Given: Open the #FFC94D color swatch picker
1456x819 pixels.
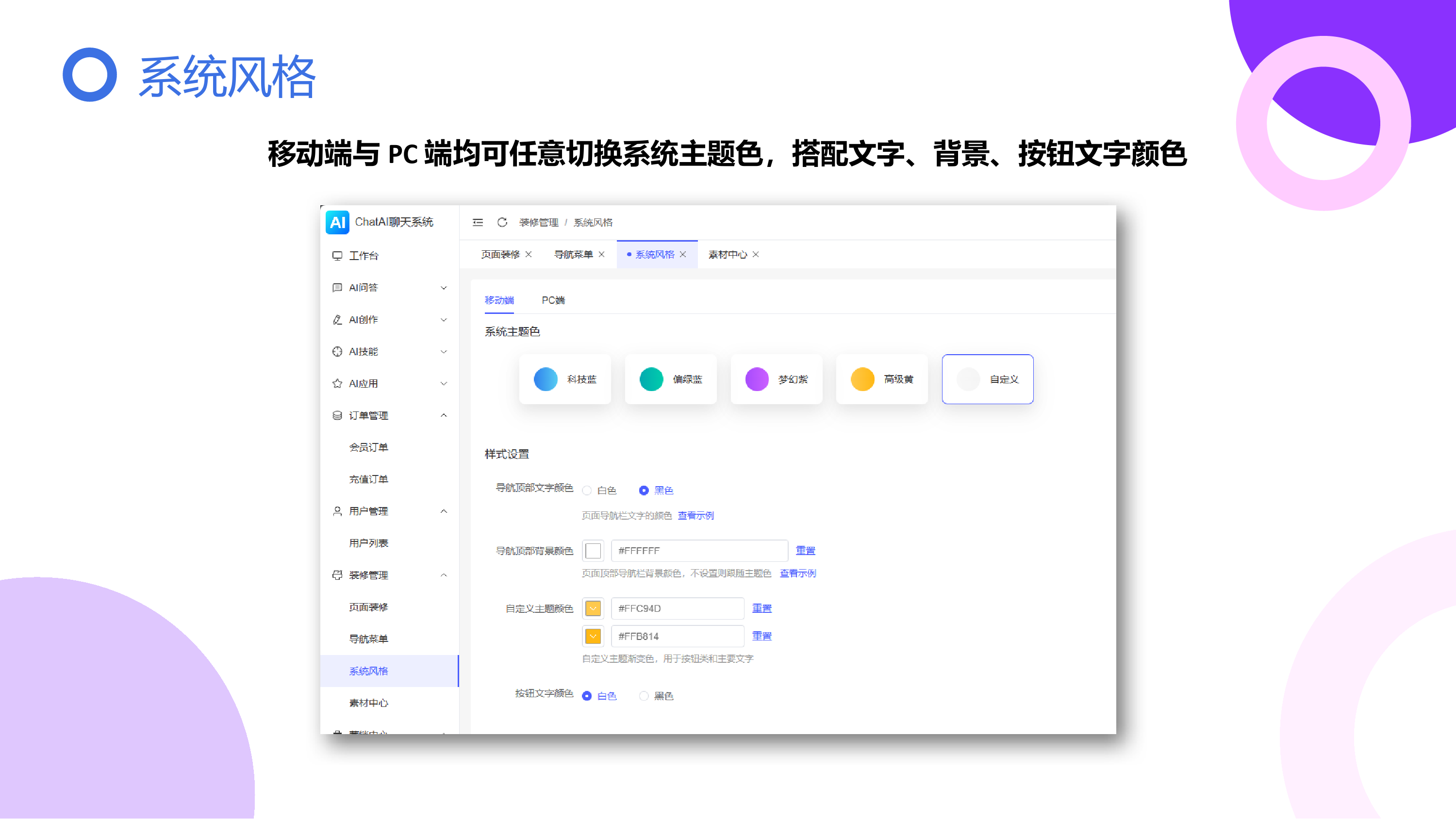Looking at the screenshot, I should click(593, 608).
